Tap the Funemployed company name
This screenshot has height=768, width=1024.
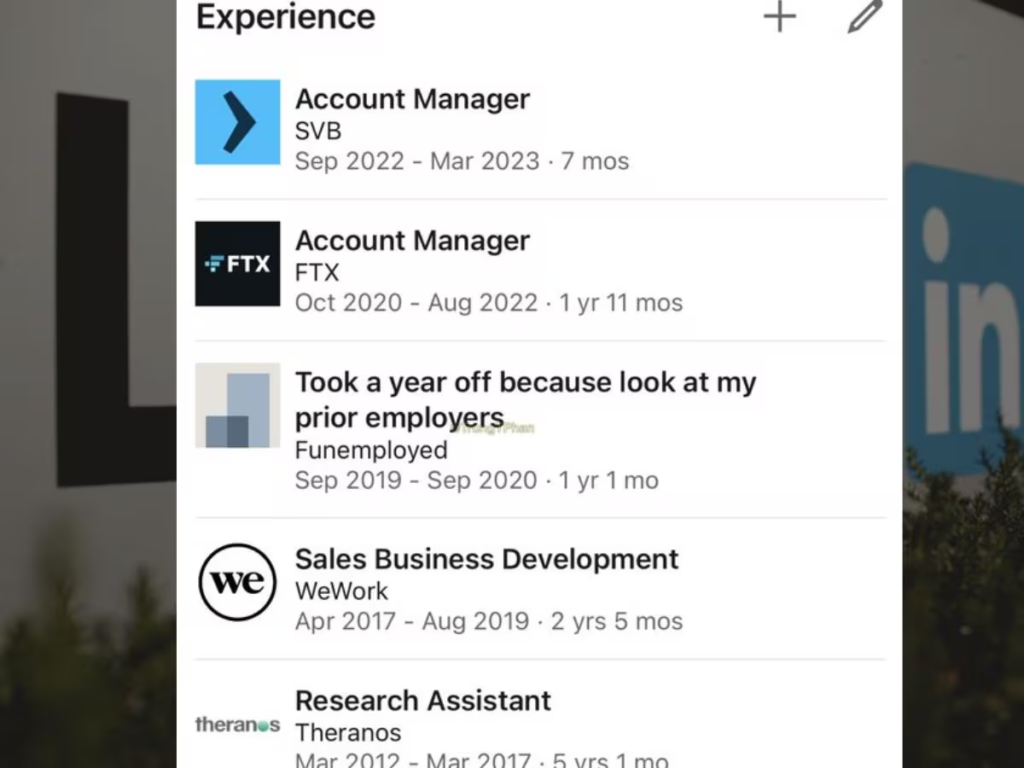click(x=371, y=450)
